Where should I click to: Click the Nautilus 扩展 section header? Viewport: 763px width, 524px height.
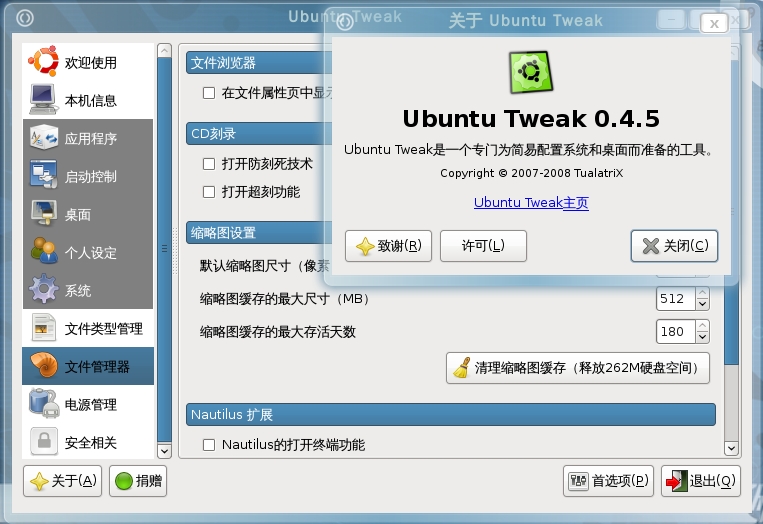pos(451,415)
